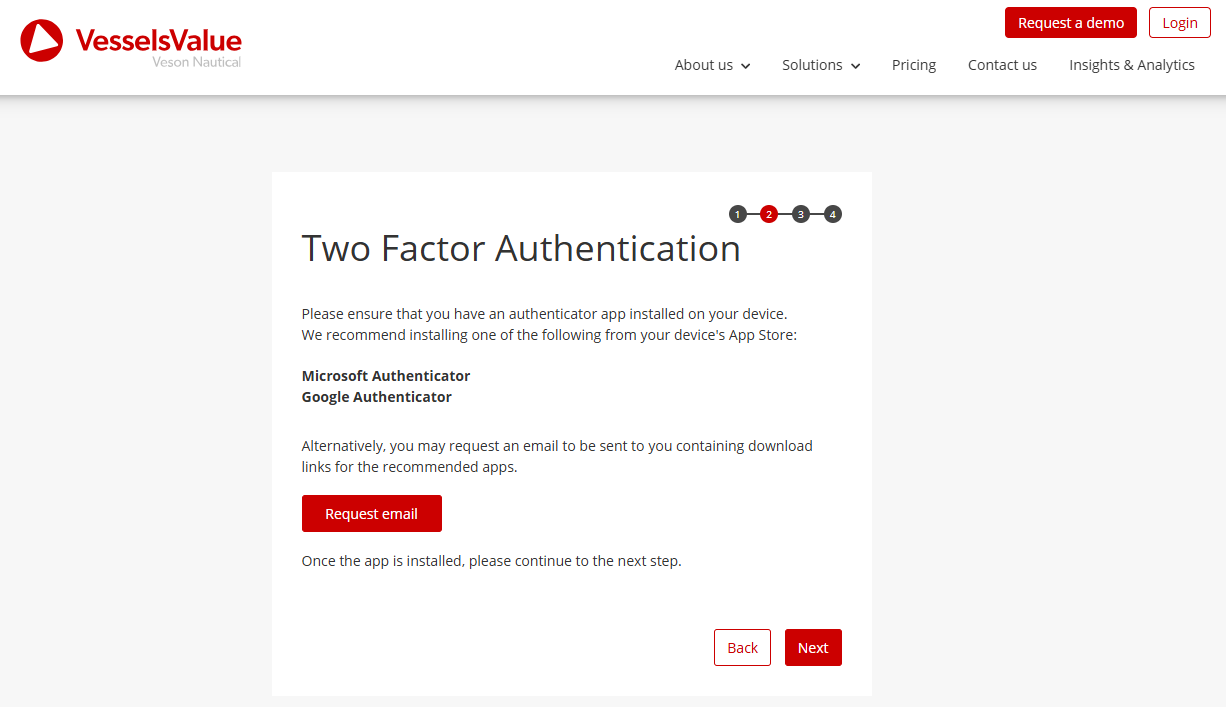Click the red step 2 circle

769,214
